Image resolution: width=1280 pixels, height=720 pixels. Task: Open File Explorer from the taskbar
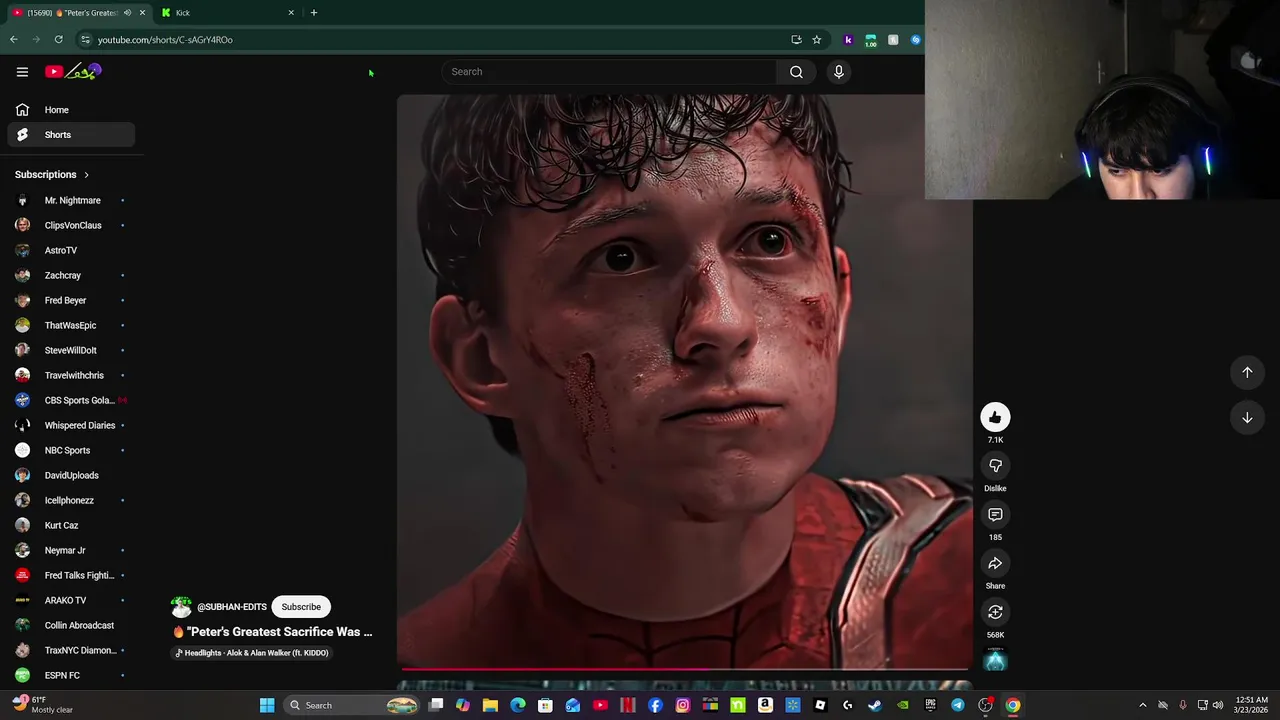490,705
